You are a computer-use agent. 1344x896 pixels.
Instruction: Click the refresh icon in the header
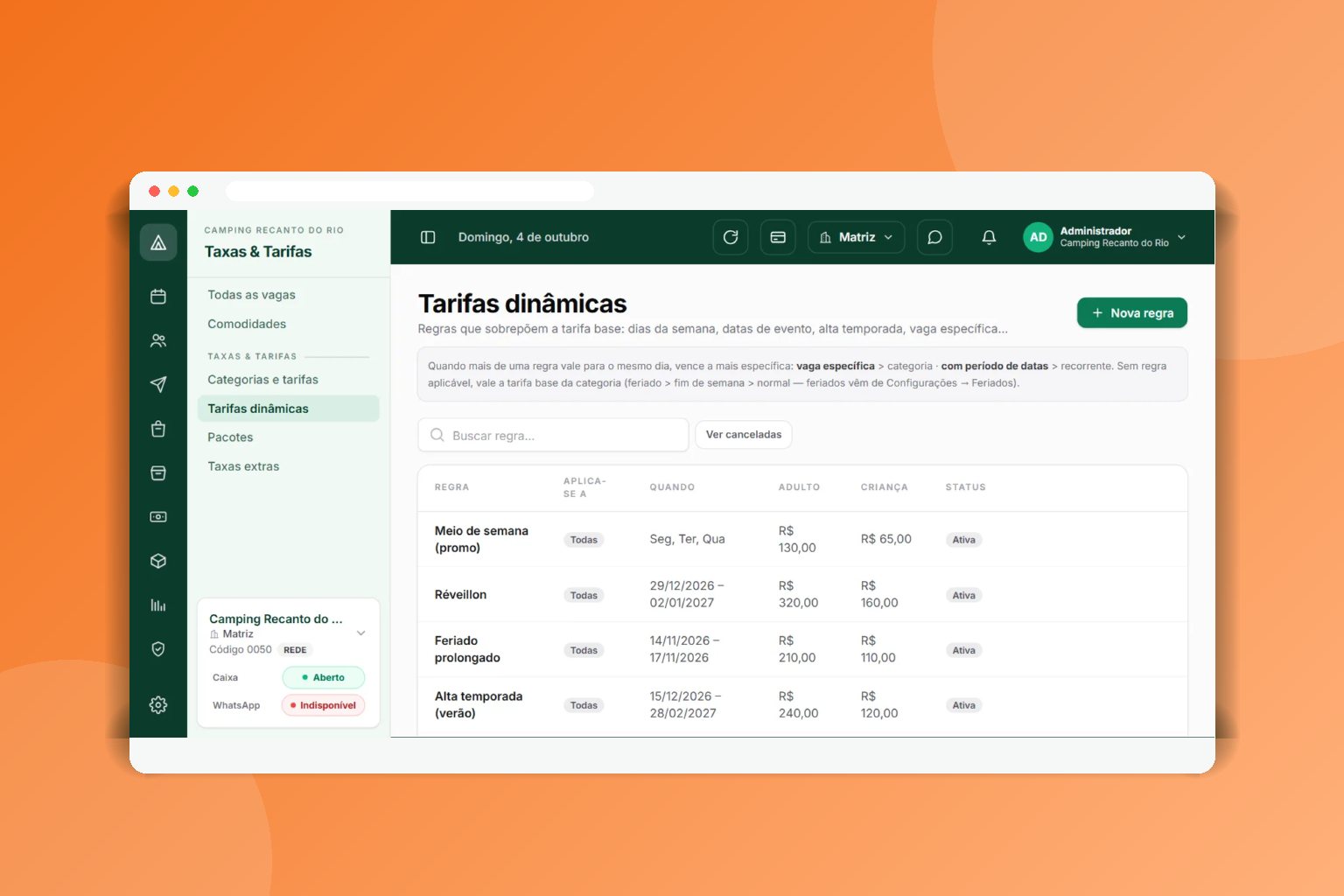(x=731, y=237)
